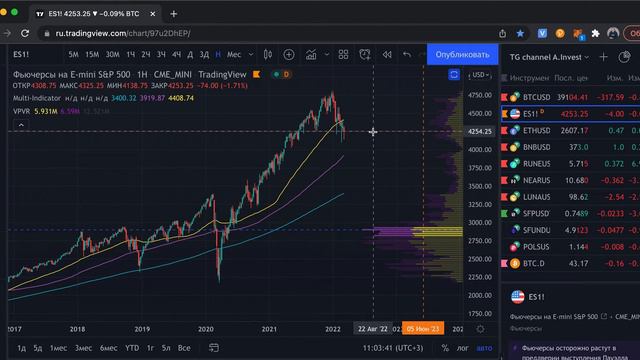Select the 15М timeframe

(92, 54)
